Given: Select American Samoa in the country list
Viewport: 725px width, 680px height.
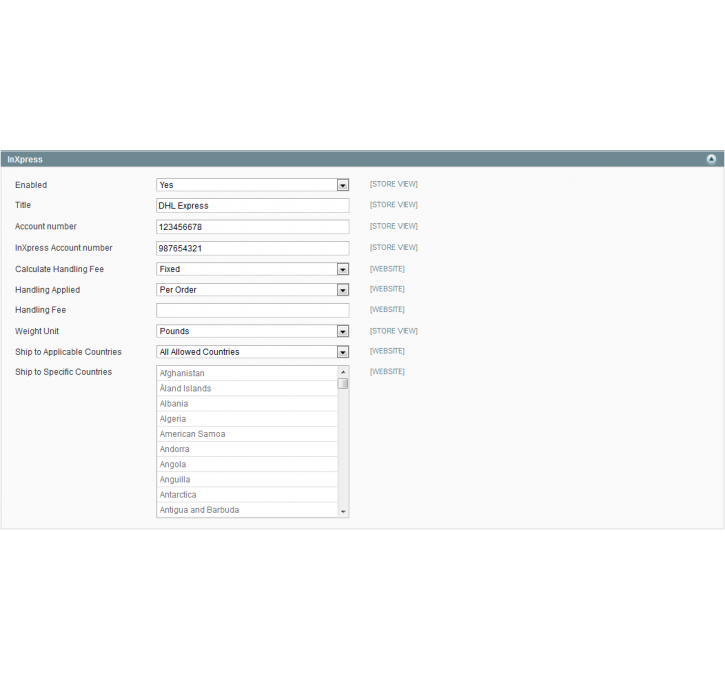Looking at the screenshot, I should (247, 434).
